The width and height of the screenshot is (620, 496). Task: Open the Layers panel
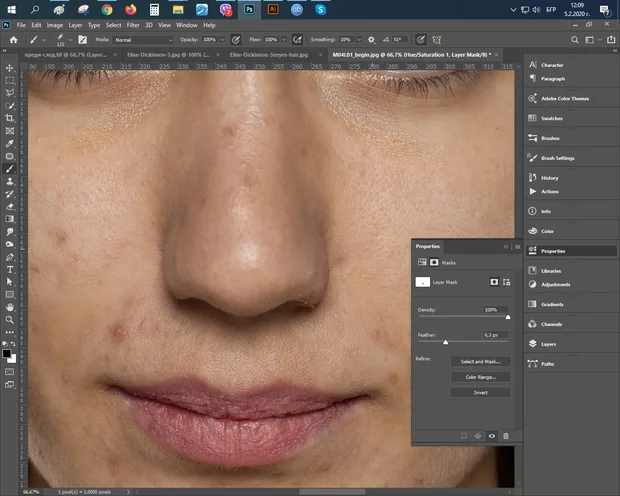[550, 343]
